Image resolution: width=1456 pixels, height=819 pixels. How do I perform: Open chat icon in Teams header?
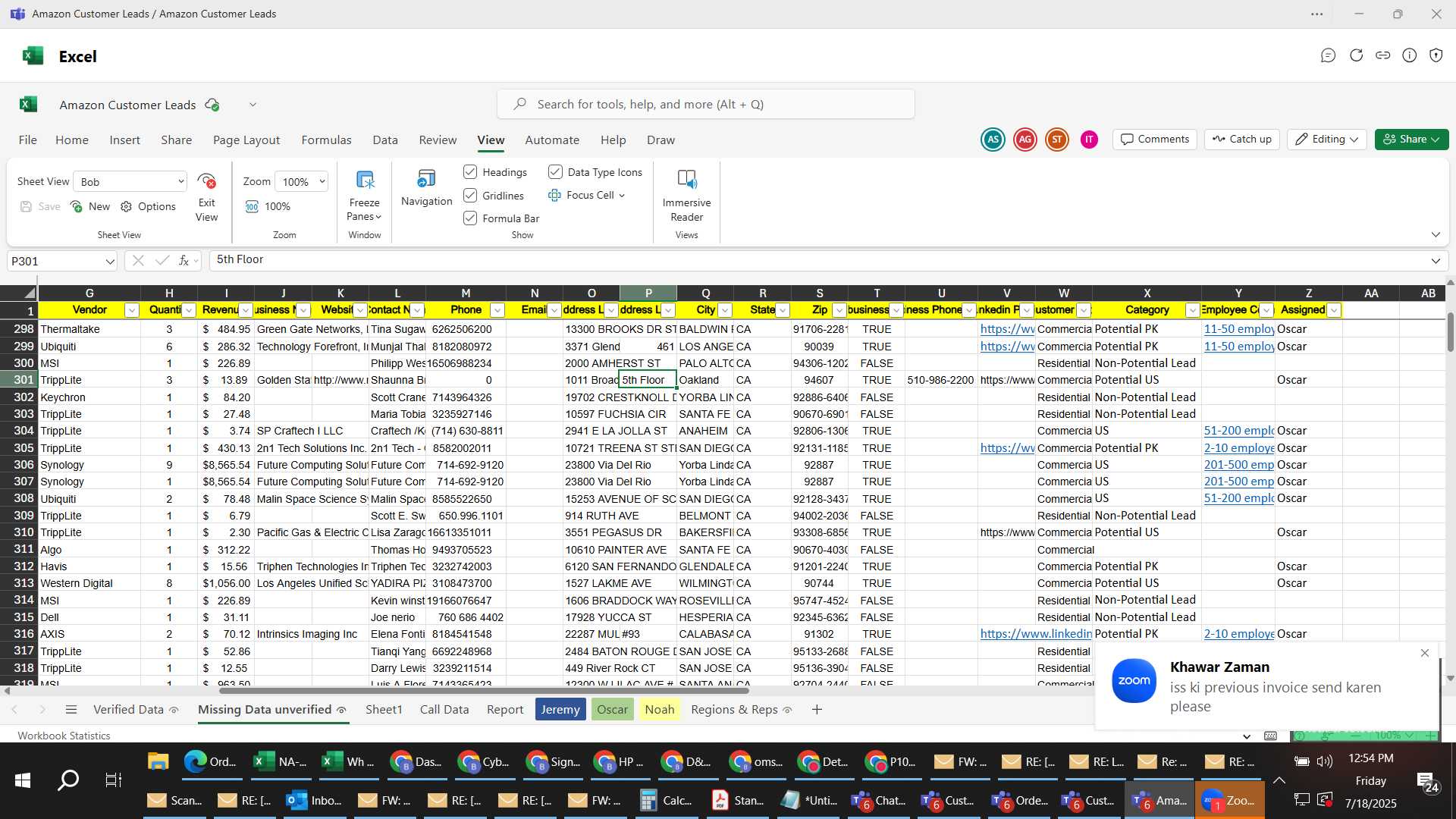(1328, 55)
